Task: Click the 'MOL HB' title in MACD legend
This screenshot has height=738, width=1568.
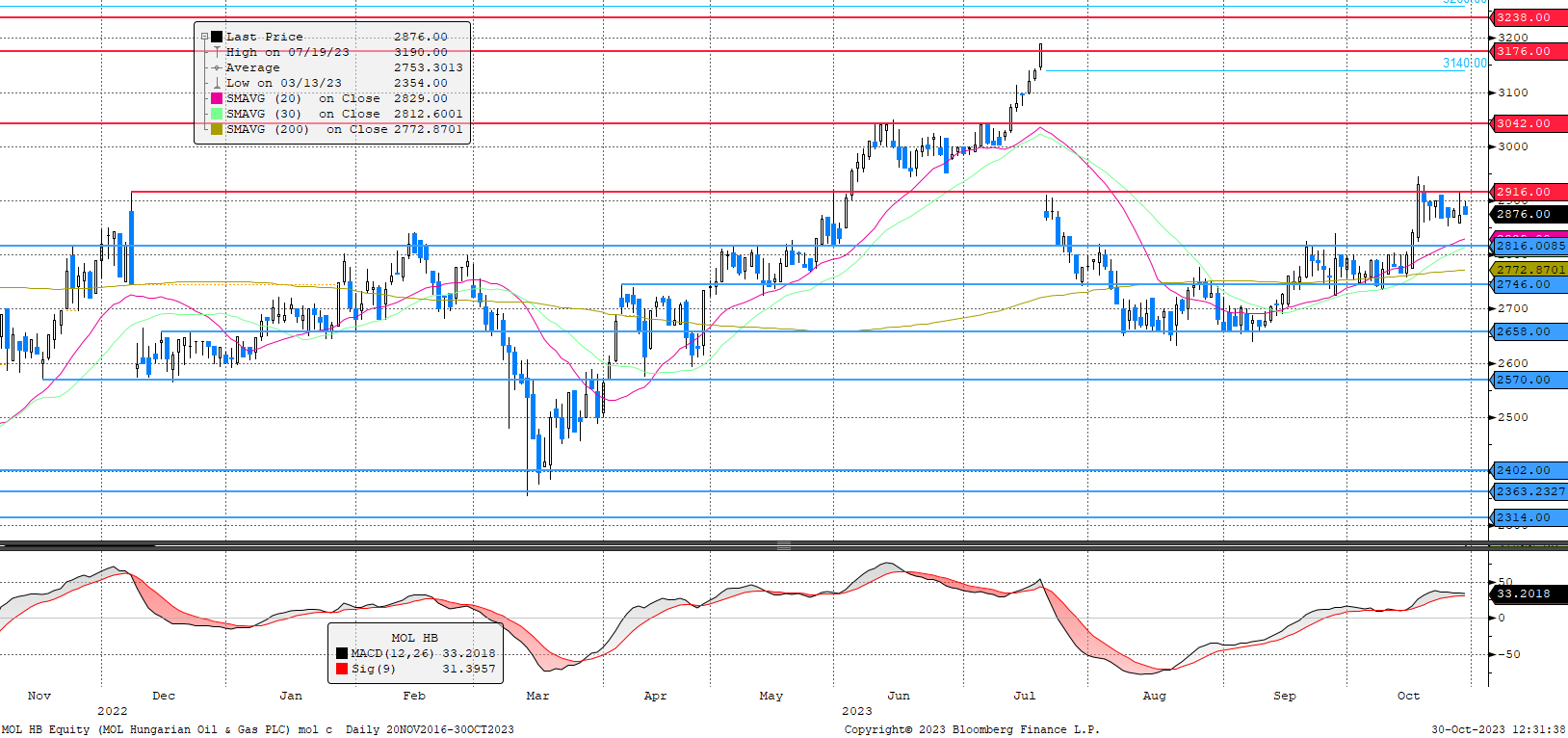Action: 414,638
